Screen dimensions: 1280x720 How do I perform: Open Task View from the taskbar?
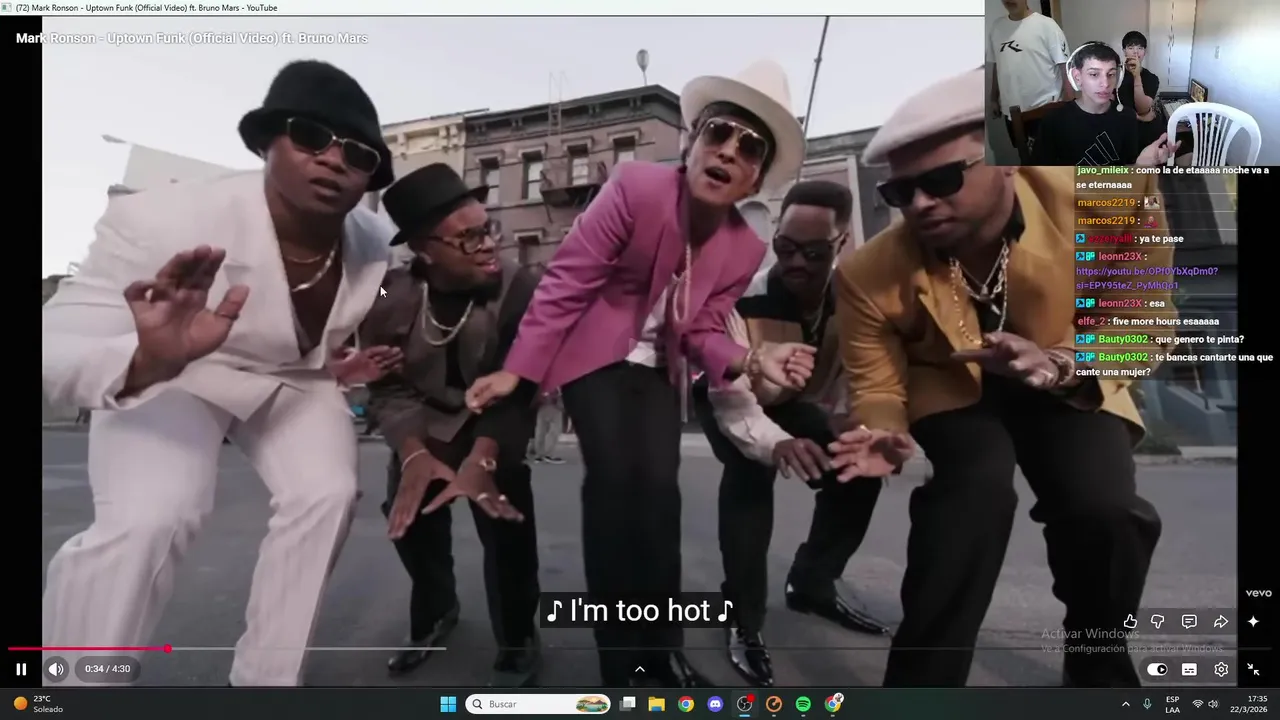point(628,704)
